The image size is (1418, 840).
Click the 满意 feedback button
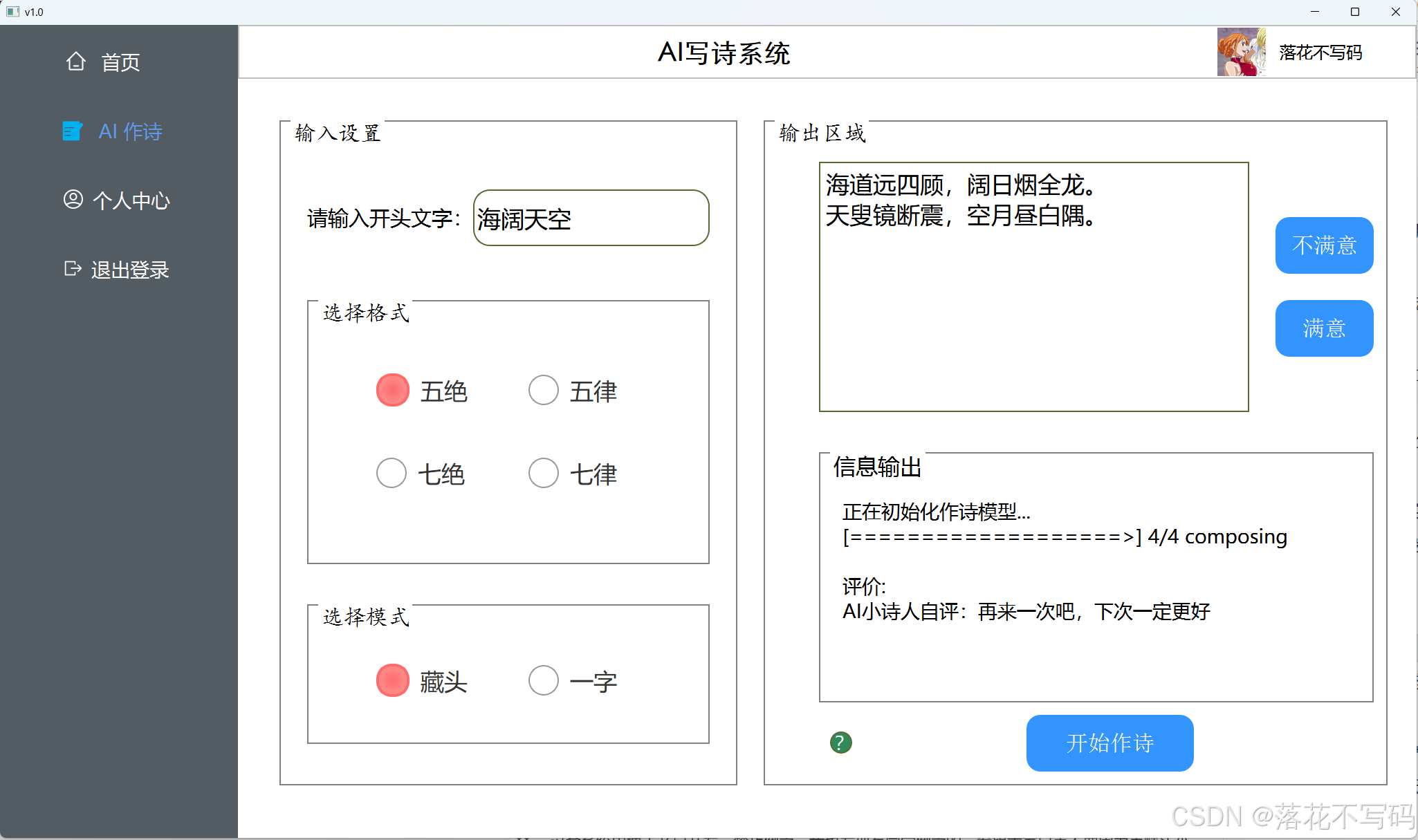point(1323,328)
